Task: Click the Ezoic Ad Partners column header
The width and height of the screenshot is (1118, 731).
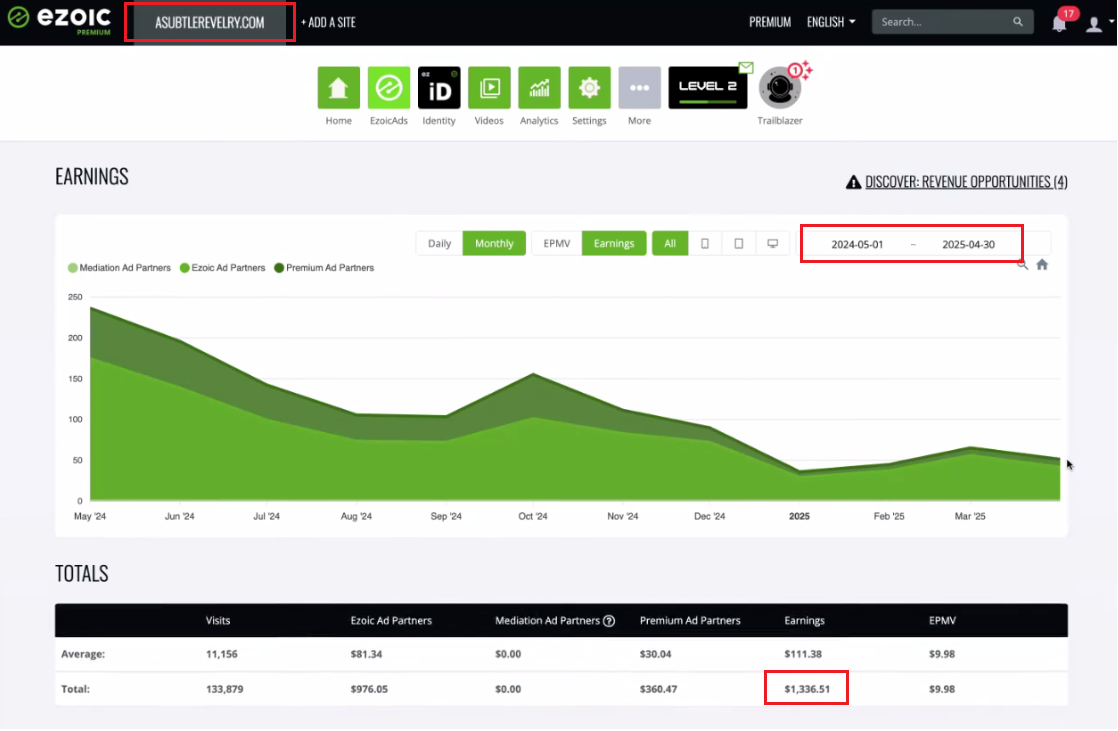Action: tap(391, 620)
